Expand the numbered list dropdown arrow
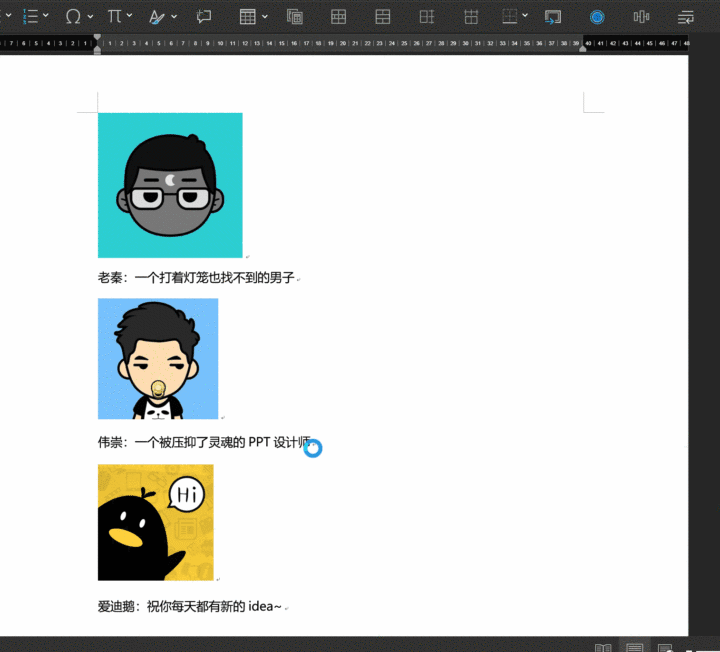Screen dimensions: 720x652 click(x=46, y=16)
